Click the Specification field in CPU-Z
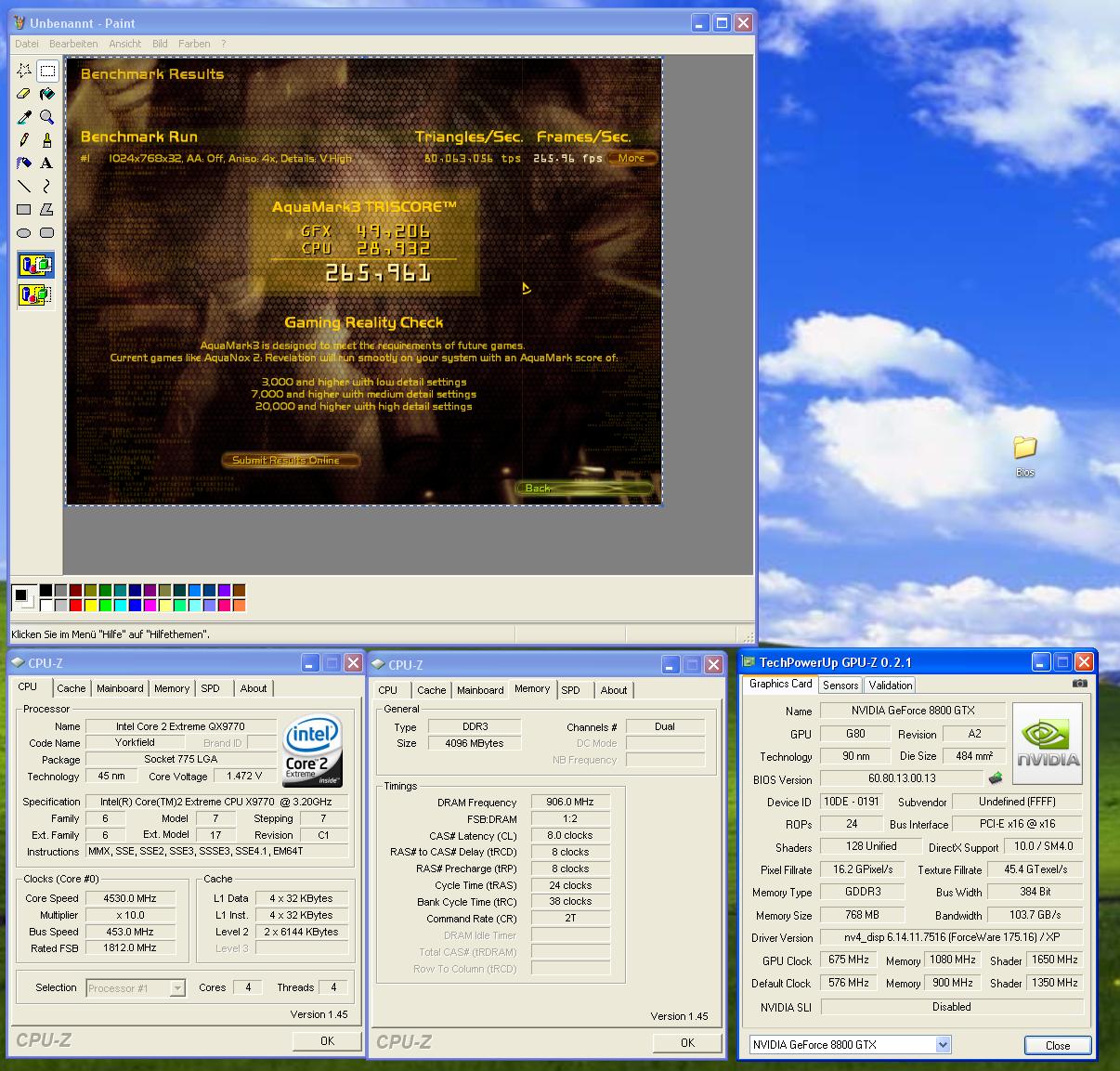This screenshot has height=1071, width=1120. [219, 802]
